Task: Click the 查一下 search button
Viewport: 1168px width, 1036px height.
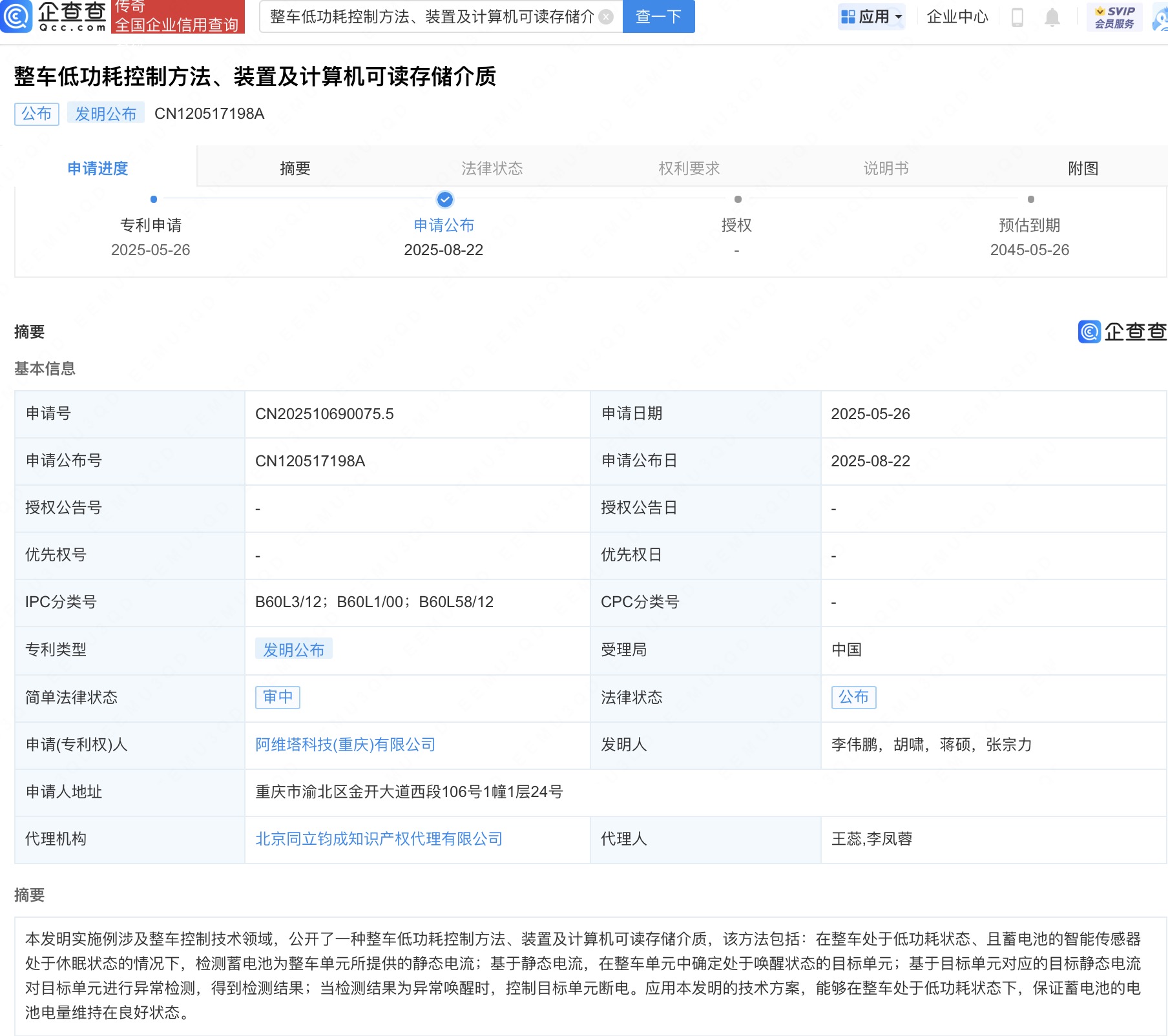Action: click(x=658, y=17)
